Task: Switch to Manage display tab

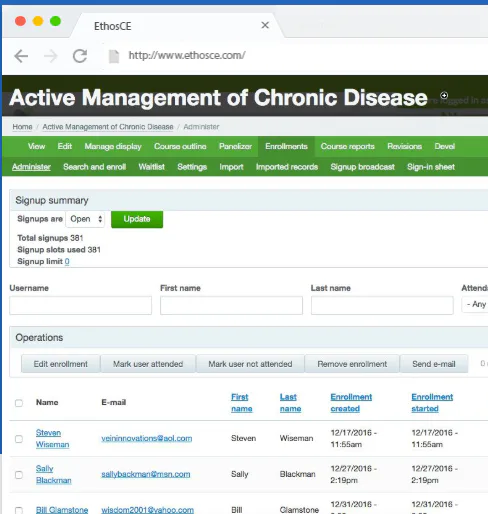Action: coord(113,146)
